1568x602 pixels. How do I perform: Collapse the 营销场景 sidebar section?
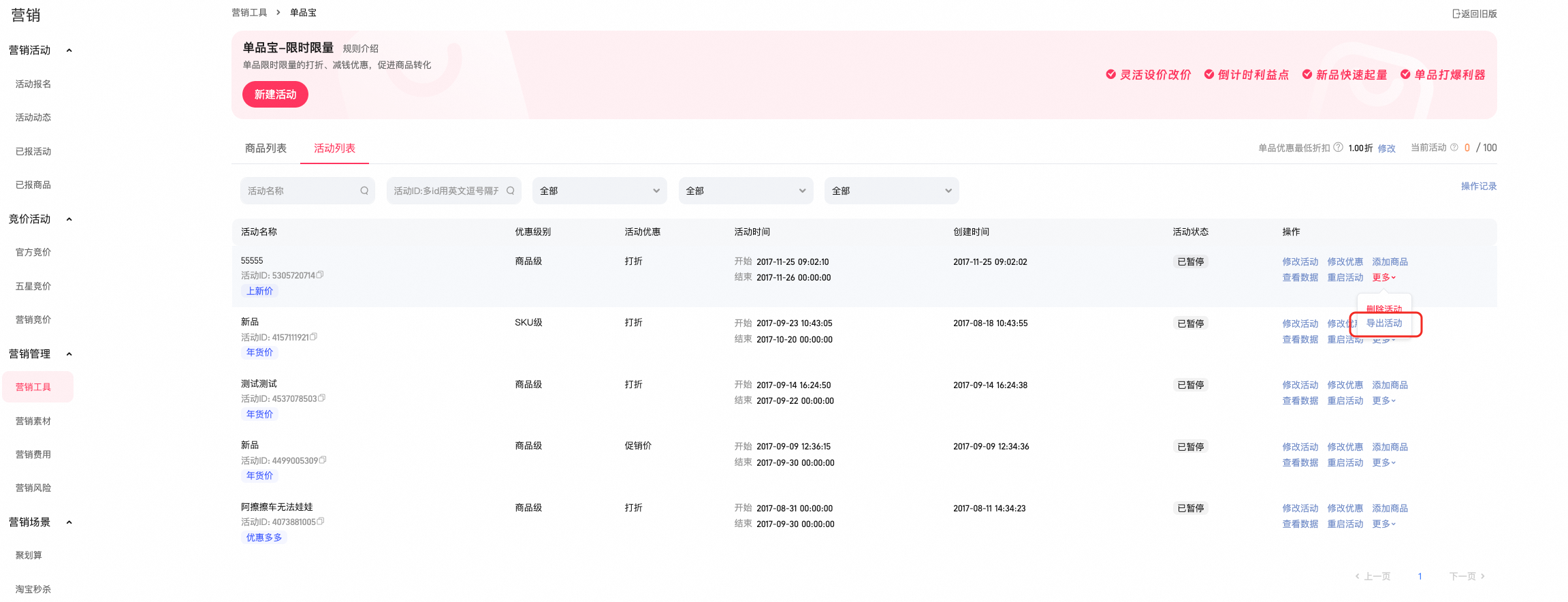click(69, 522)
